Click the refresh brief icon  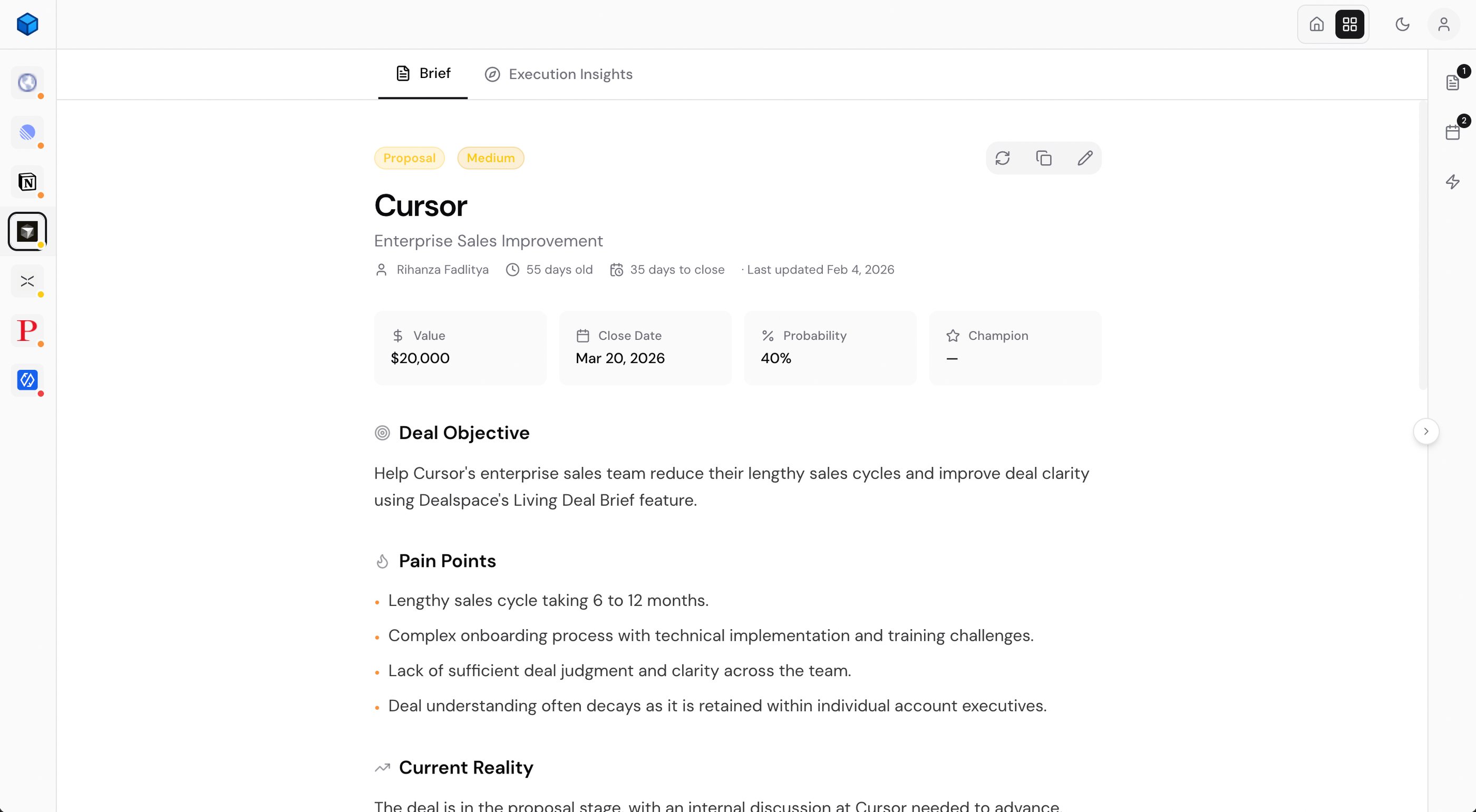(x=1002, y=158)
